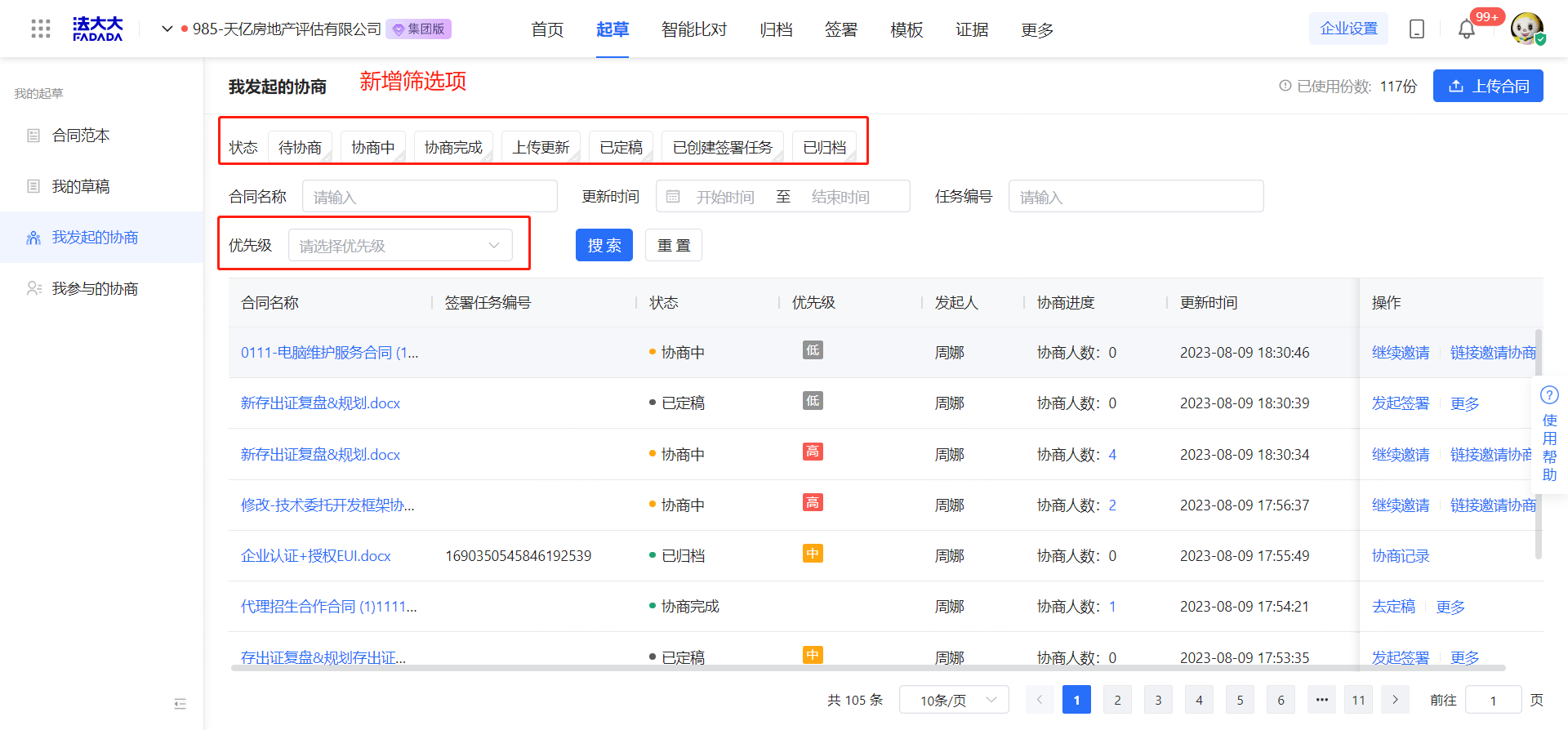Viewport: 1568px width, 730px height.
Task: Open the 归档 tab
Action: click(x=776, y=29)
